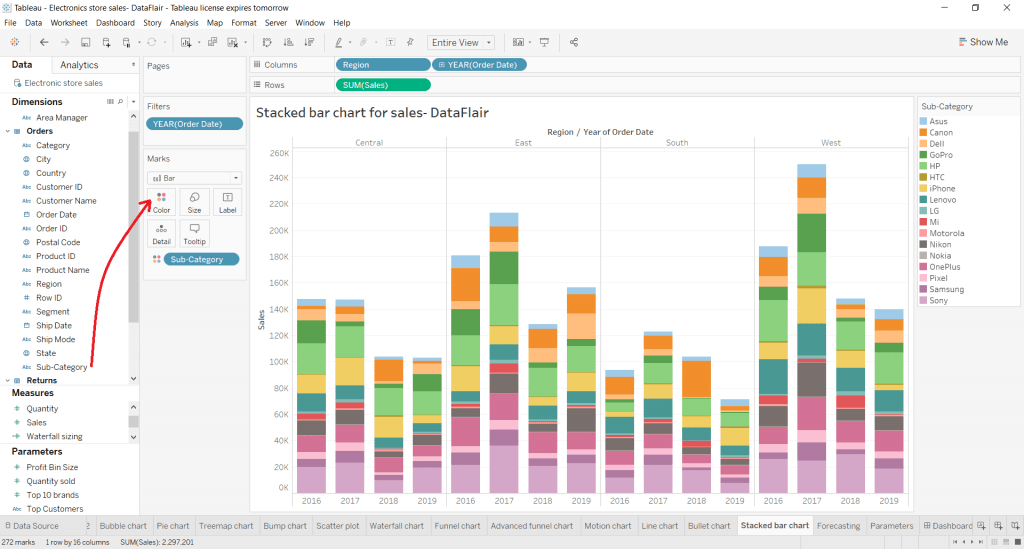Screen dimensions: 1024x549
Task: Click the save icon in toolbar
Action: [86, 42]
